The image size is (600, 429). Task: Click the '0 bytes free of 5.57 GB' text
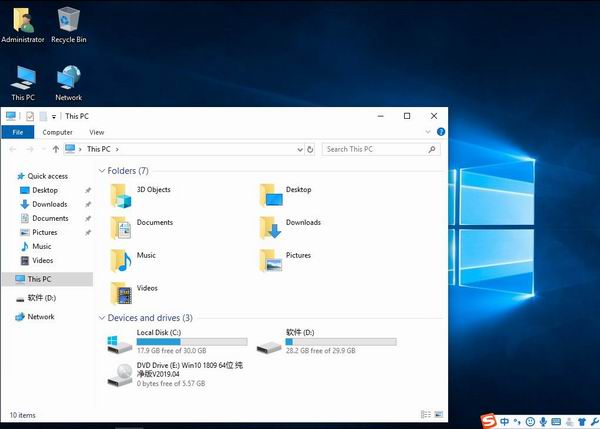(x=171, y=383)
